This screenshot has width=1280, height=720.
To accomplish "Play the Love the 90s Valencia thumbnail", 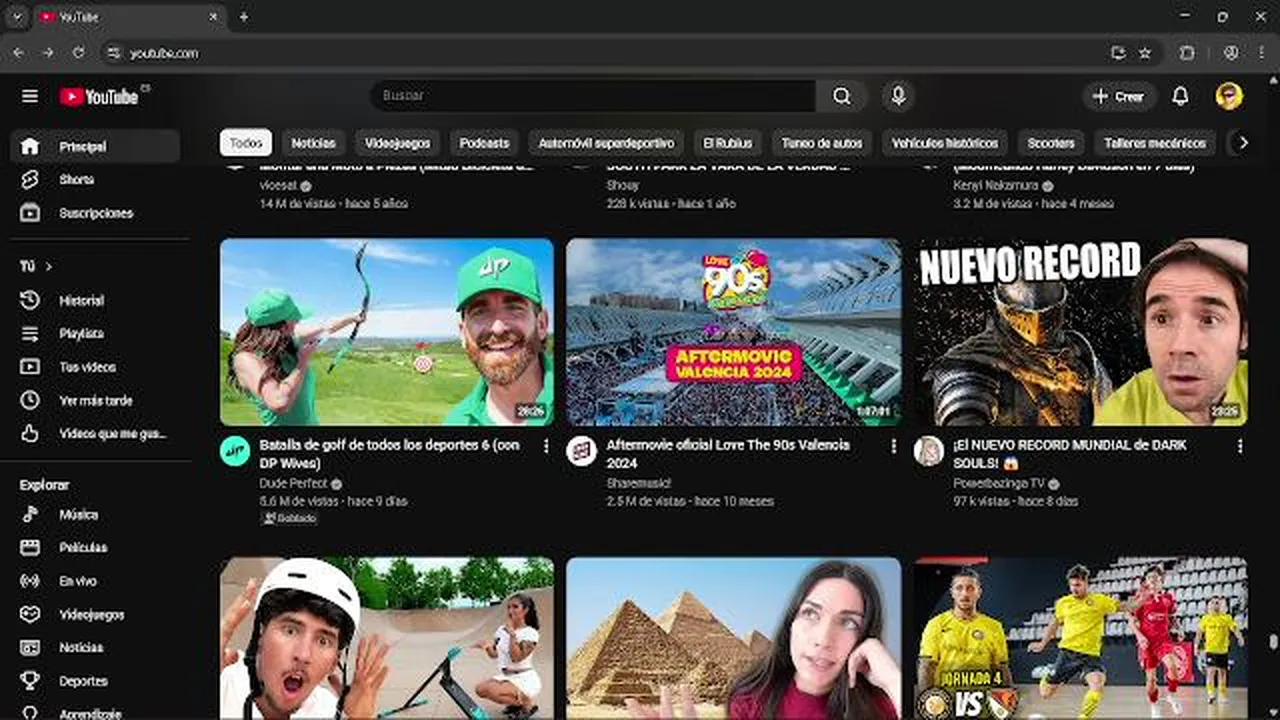I will point(733,332).
